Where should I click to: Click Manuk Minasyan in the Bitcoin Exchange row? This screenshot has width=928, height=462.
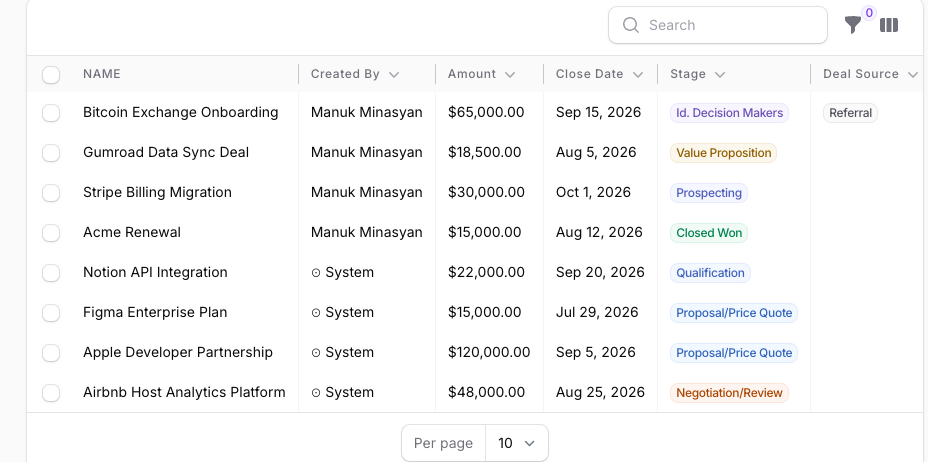367,112
